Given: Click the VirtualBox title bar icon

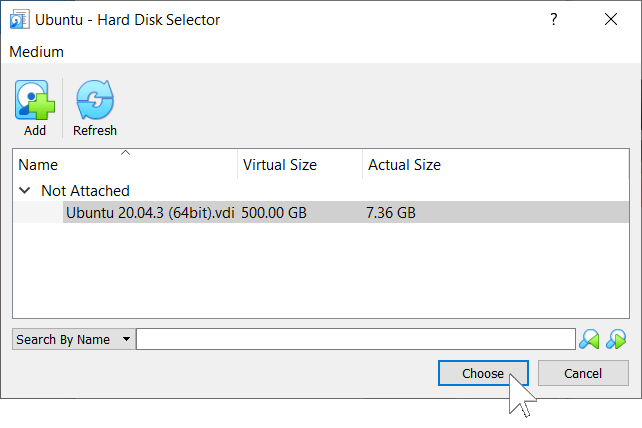Looking at the screenshot, I should tap(19, 20).
